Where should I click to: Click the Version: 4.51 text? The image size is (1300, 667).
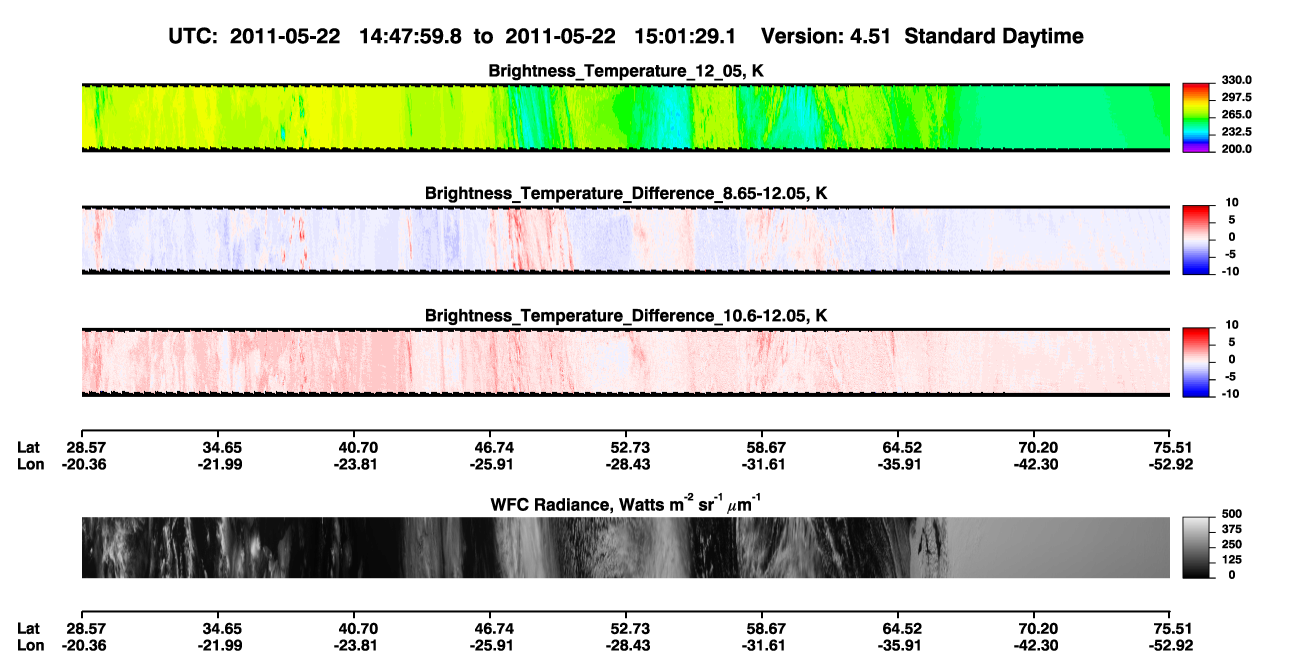[x=827, y=36]
